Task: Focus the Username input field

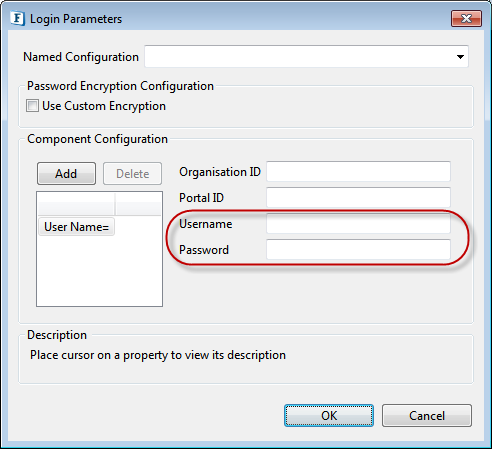Action: coord(359,223)
